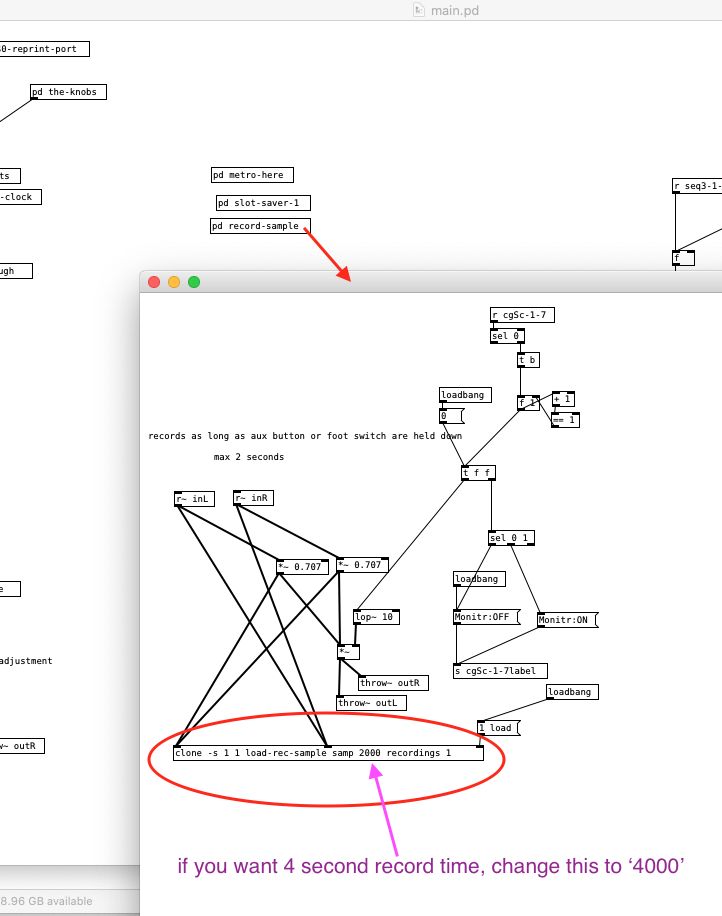Click the '-clock' object in the main.pd window
The height and width of the screenshot is (916, 722).
pyautogui.click(x=20, y=197)
